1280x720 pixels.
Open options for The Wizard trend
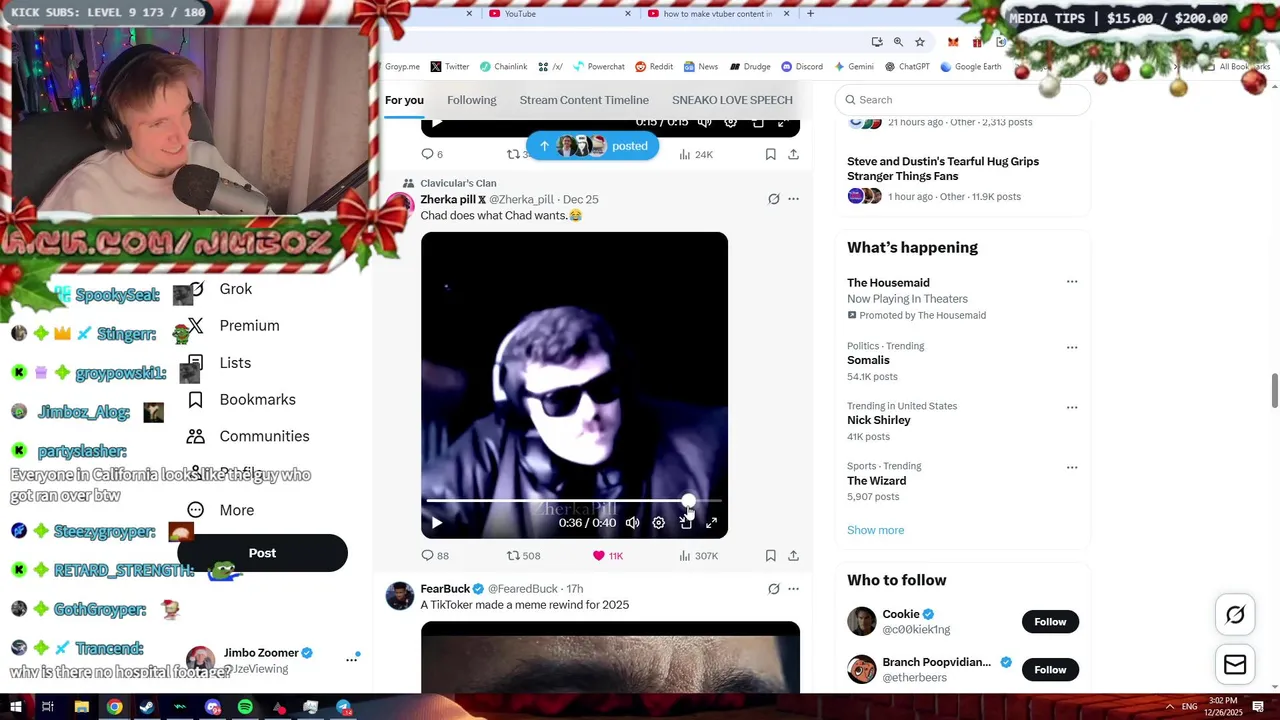pyautogui.click(x=1072, y=467)
